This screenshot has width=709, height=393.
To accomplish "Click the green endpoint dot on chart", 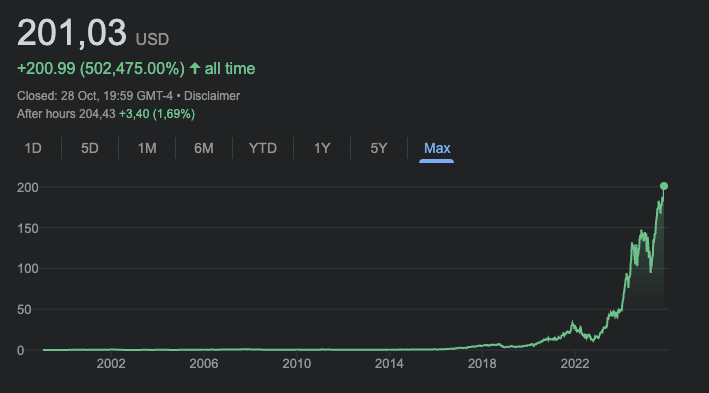I will [x=664, y=186].
